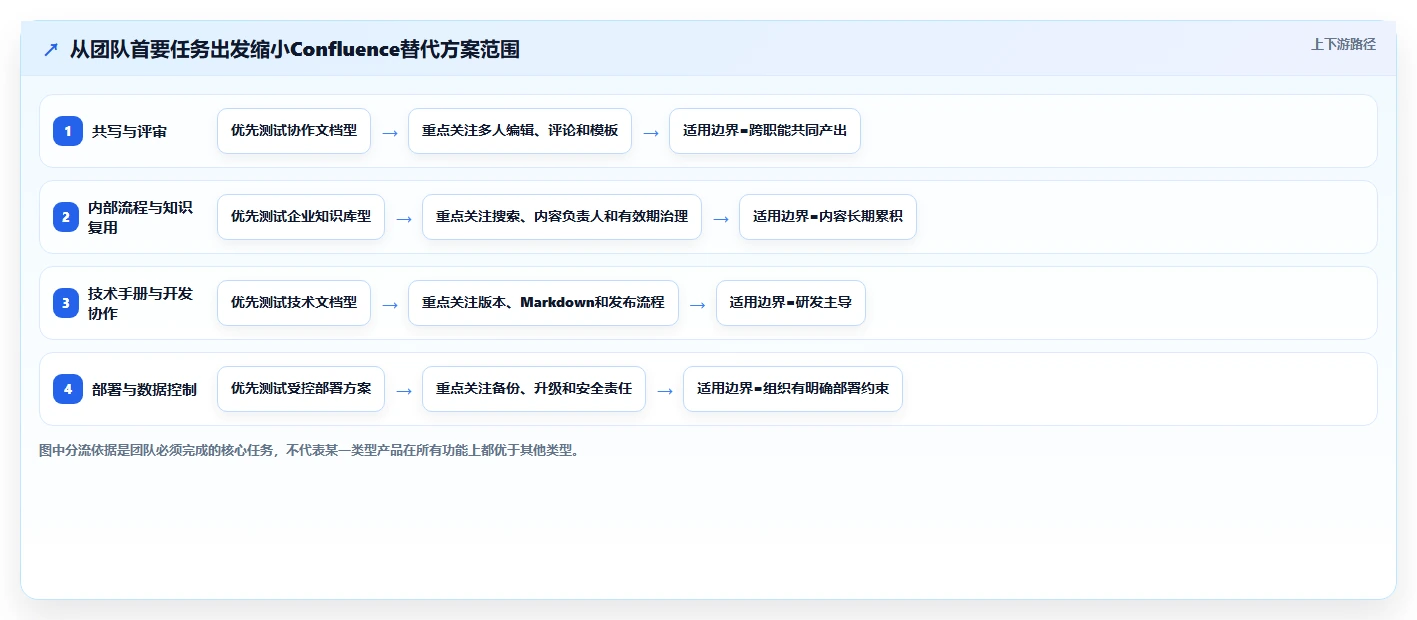Click the footnote starting 图中分流依据

pyautogui.click(x=309, y=451)
